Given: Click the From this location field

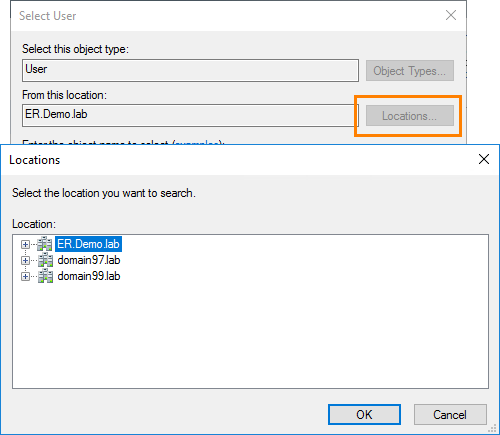Looking at the screenshot, I should click(x=190, y=115).
